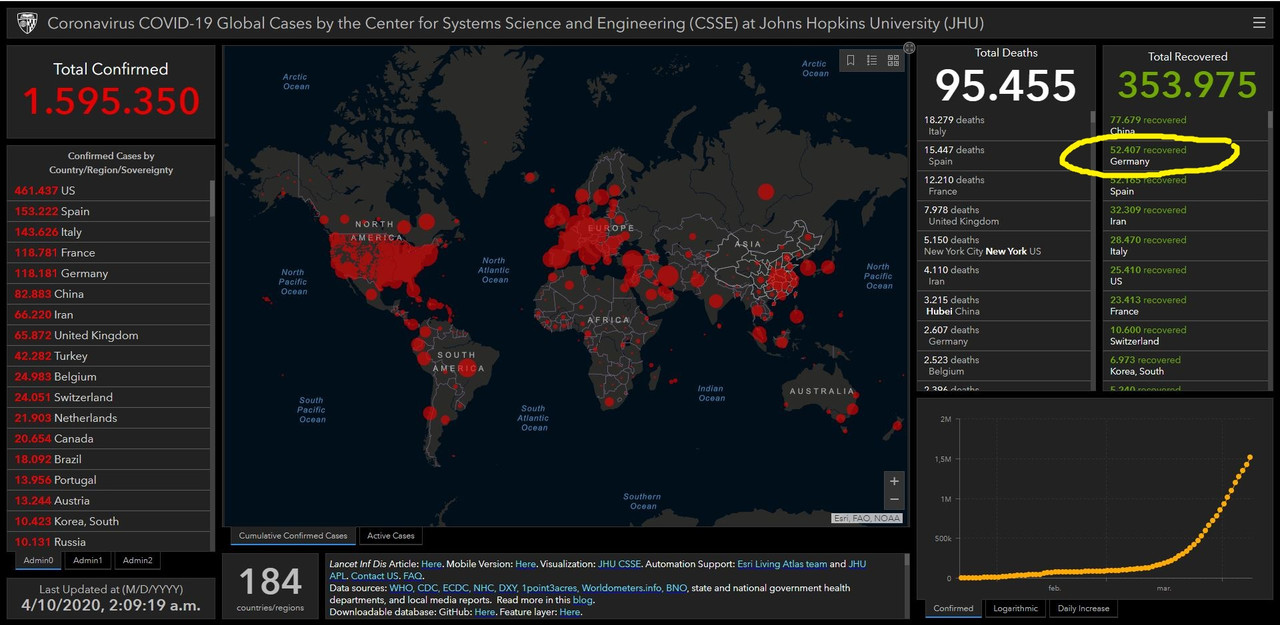Image resolution: width=1280 pixels, height=625 pixels.
Task: Select China in confirmed cases list
Action: click(x=109, y=294)
